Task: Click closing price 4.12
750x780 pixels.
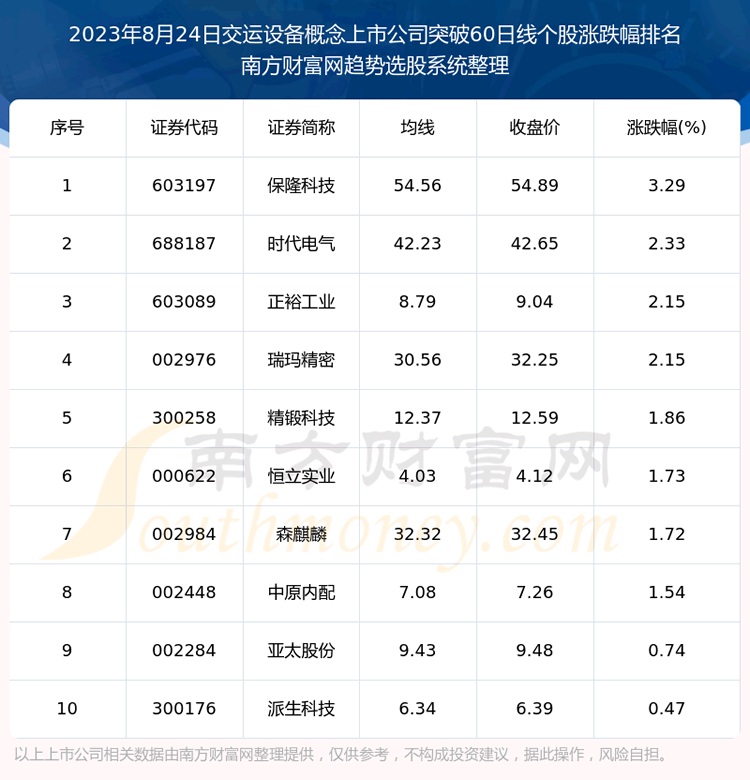Action: tap(535, 476)
